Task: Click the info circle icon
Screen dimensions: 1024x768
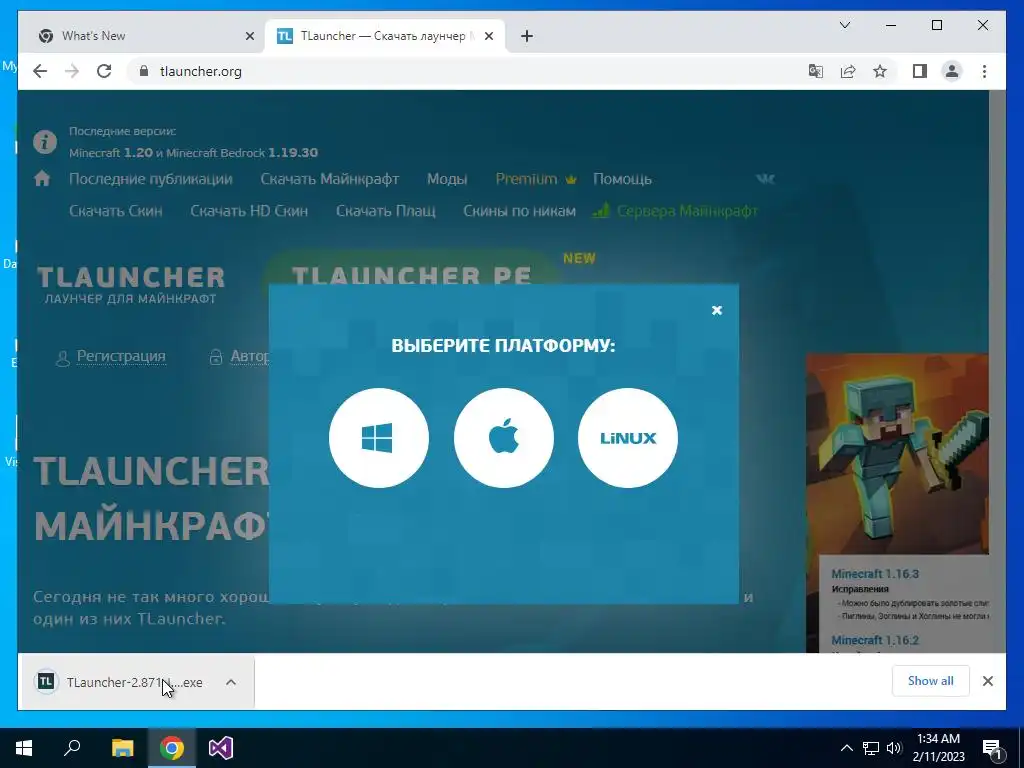Action: (x=44, y=142)
